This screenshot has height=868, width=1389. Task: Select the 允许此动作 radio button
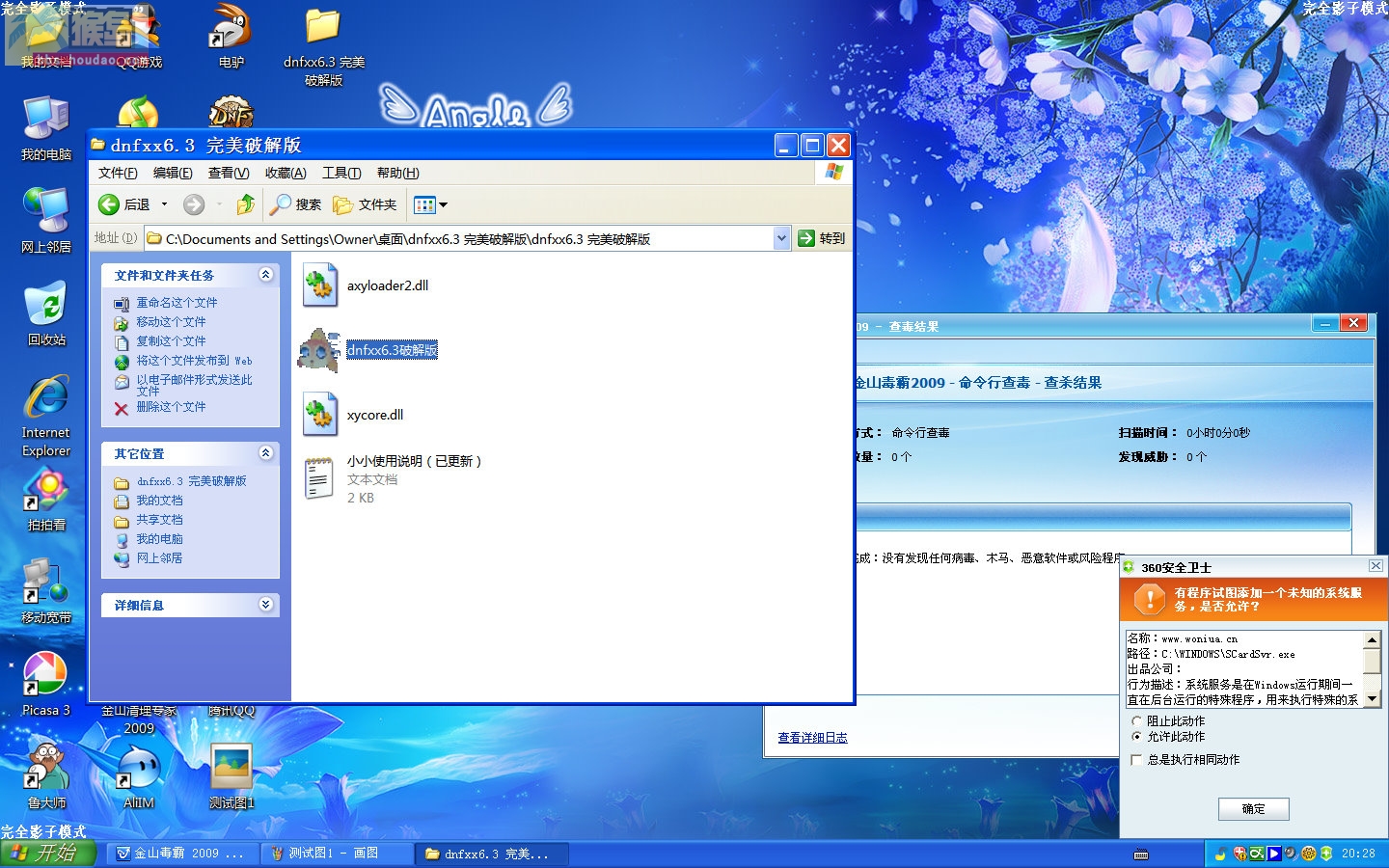pyautogui.click(x=1136, y=737)
